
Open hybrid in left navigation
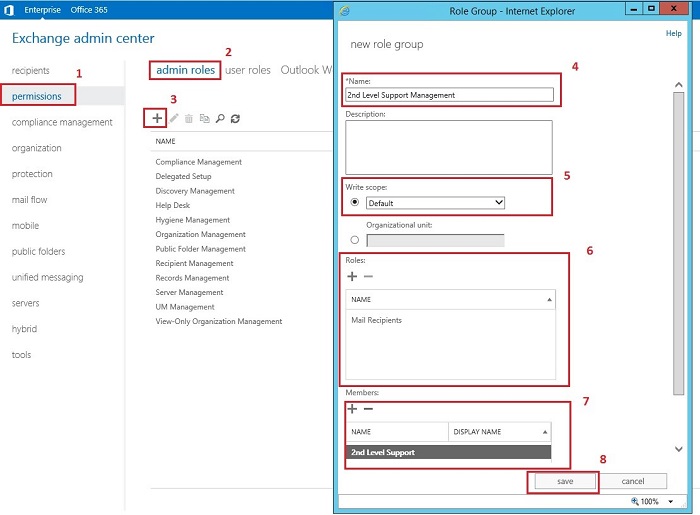[25, 329]
